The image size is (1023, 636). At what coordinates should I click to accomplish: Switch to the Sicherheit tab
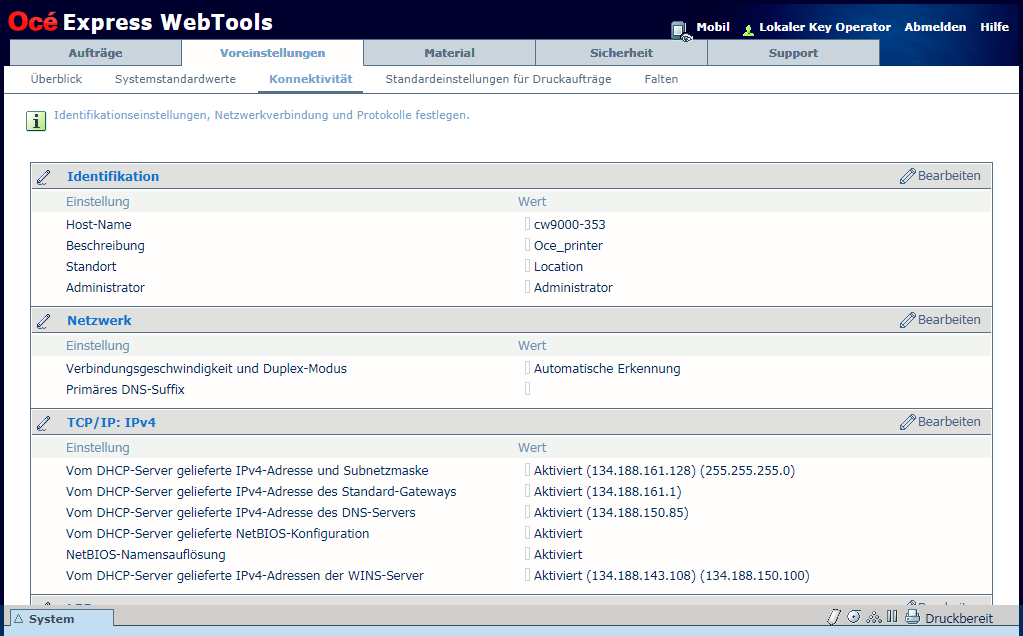[621, 53]
